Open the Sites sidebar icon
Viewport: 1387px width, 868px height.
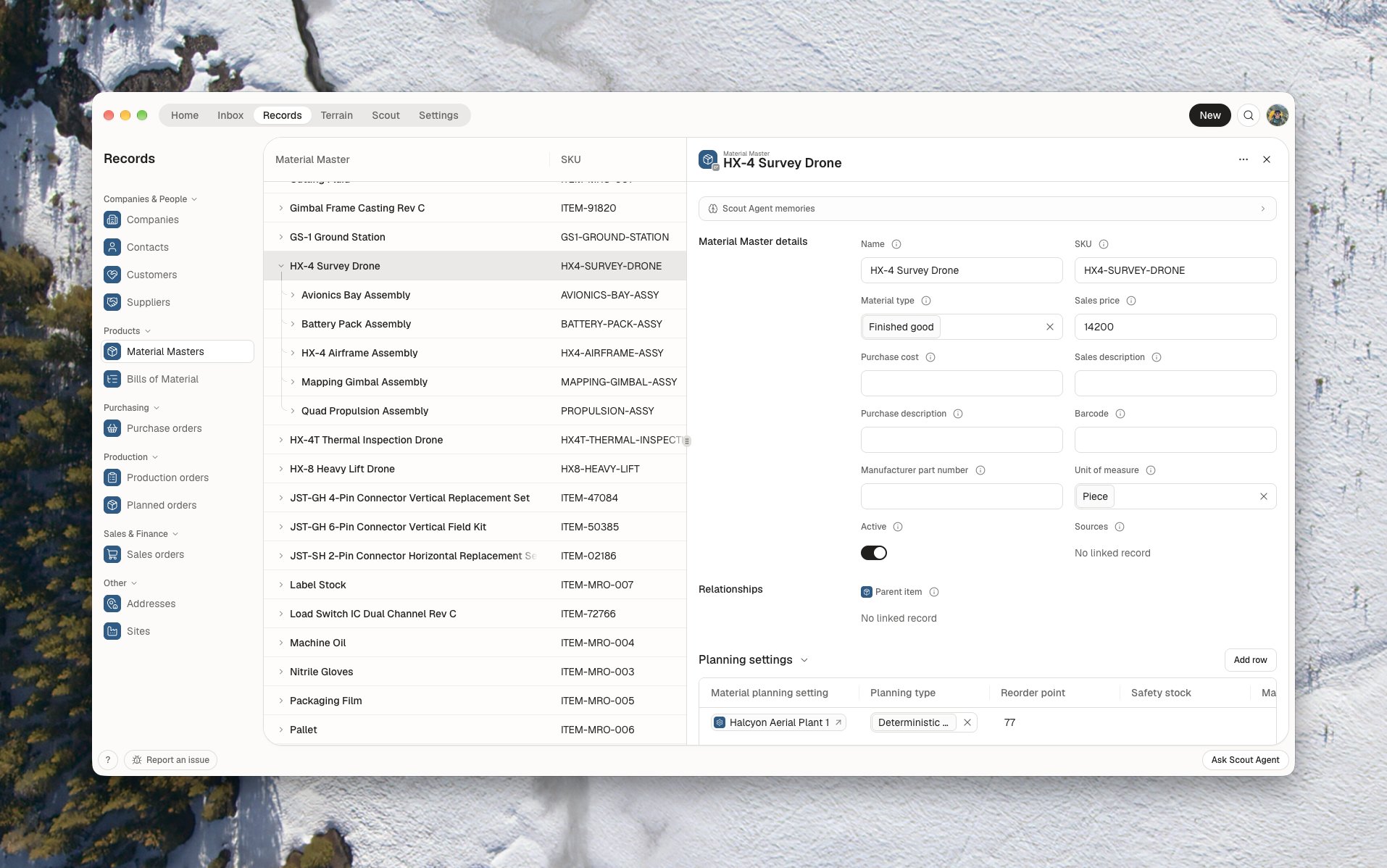point(112,631)
